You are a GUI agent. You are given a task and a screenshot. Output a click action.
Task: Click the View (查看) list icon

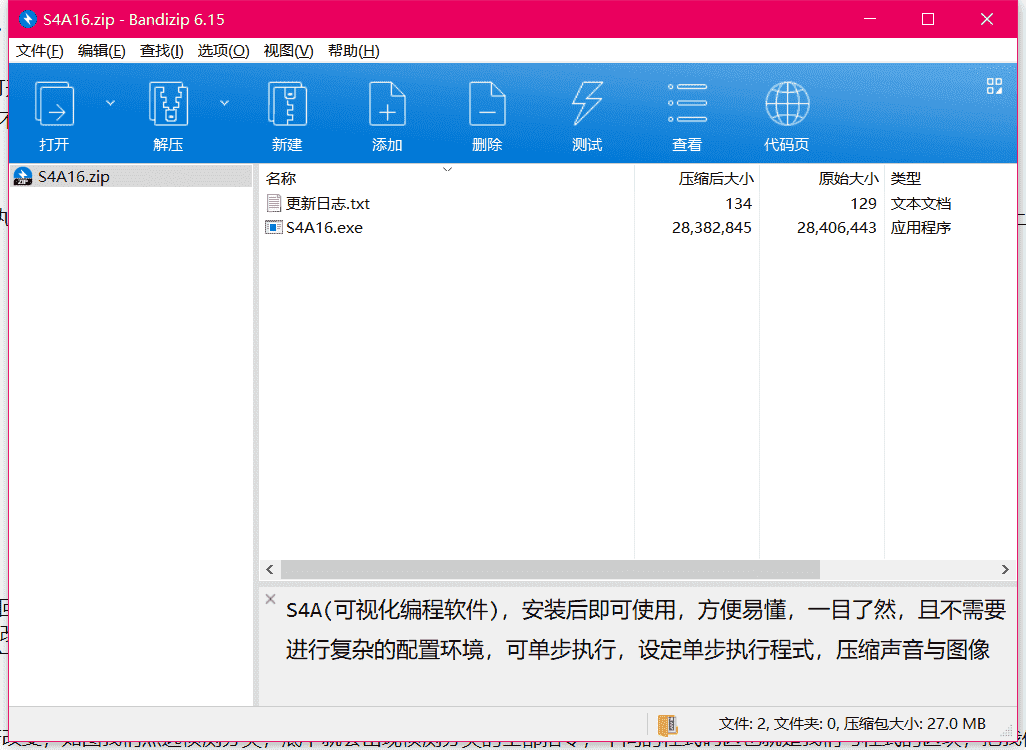tap(687, 103)
